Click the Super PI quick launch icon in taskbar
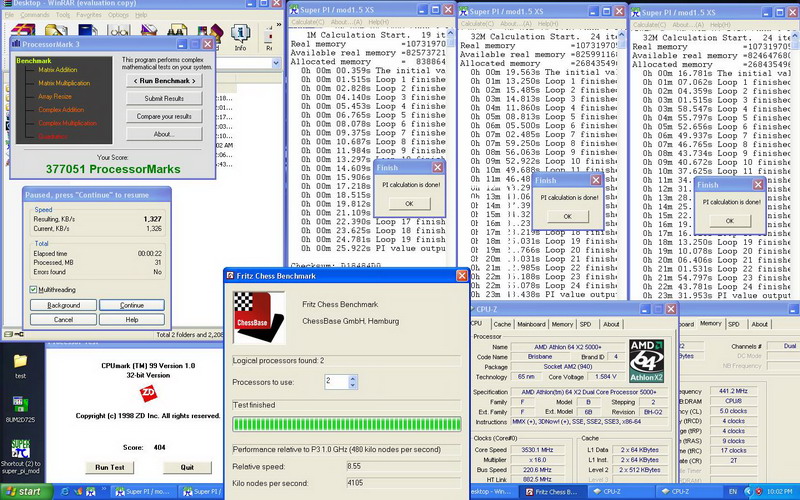The height and width of the screenshot is (500, 800). [90, 492]
